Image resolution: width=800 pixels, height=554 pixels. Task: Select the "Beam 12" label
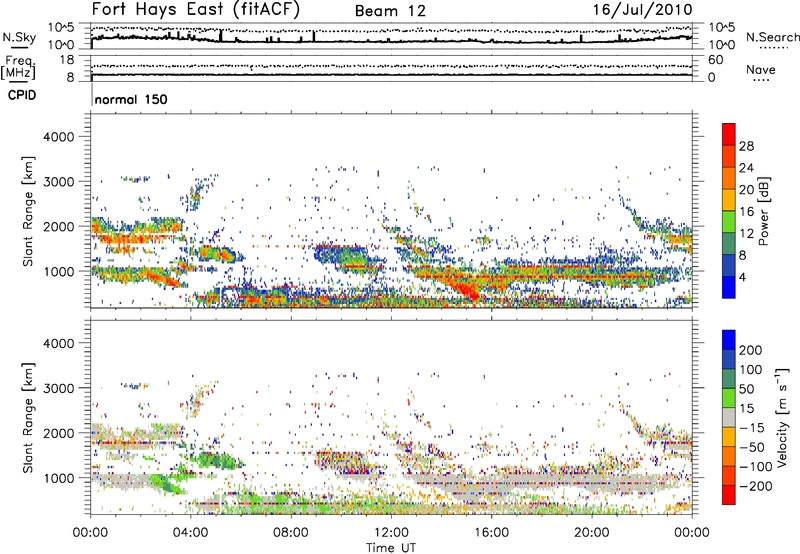[x=390, y=11]
